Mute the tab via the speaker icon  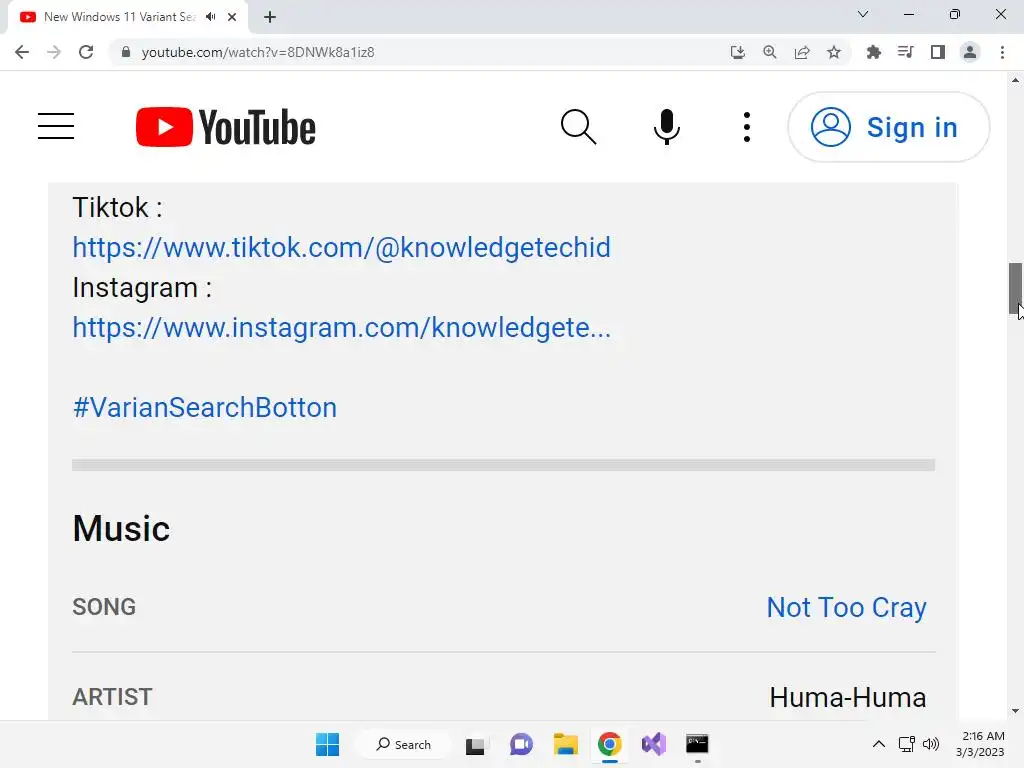pos(210,17)
